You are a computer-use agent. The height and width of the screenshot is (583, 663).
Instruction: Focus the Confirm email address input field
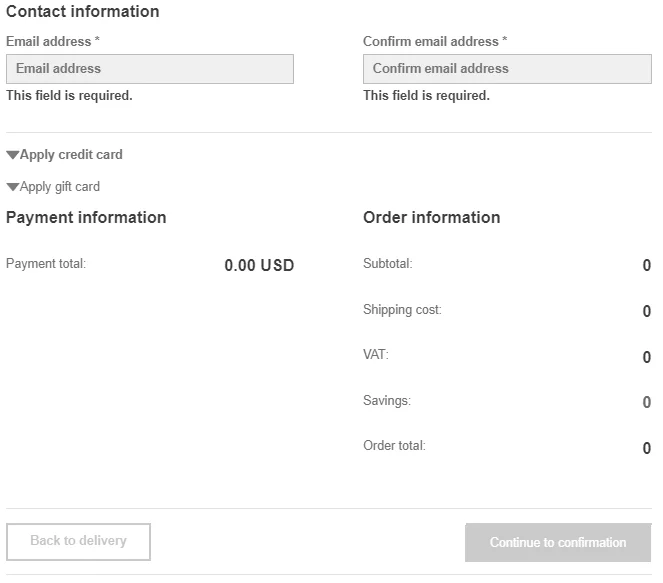[x=507, y=69]
